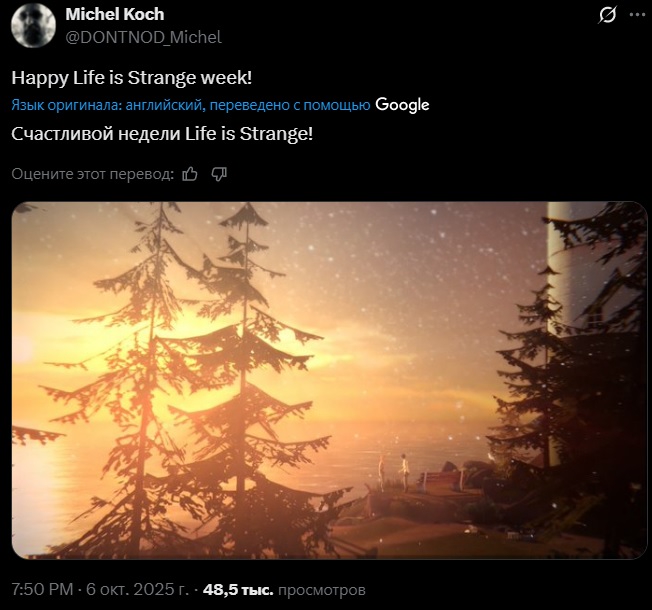Rate the translation with thumbs up

[x=190, y=174]
